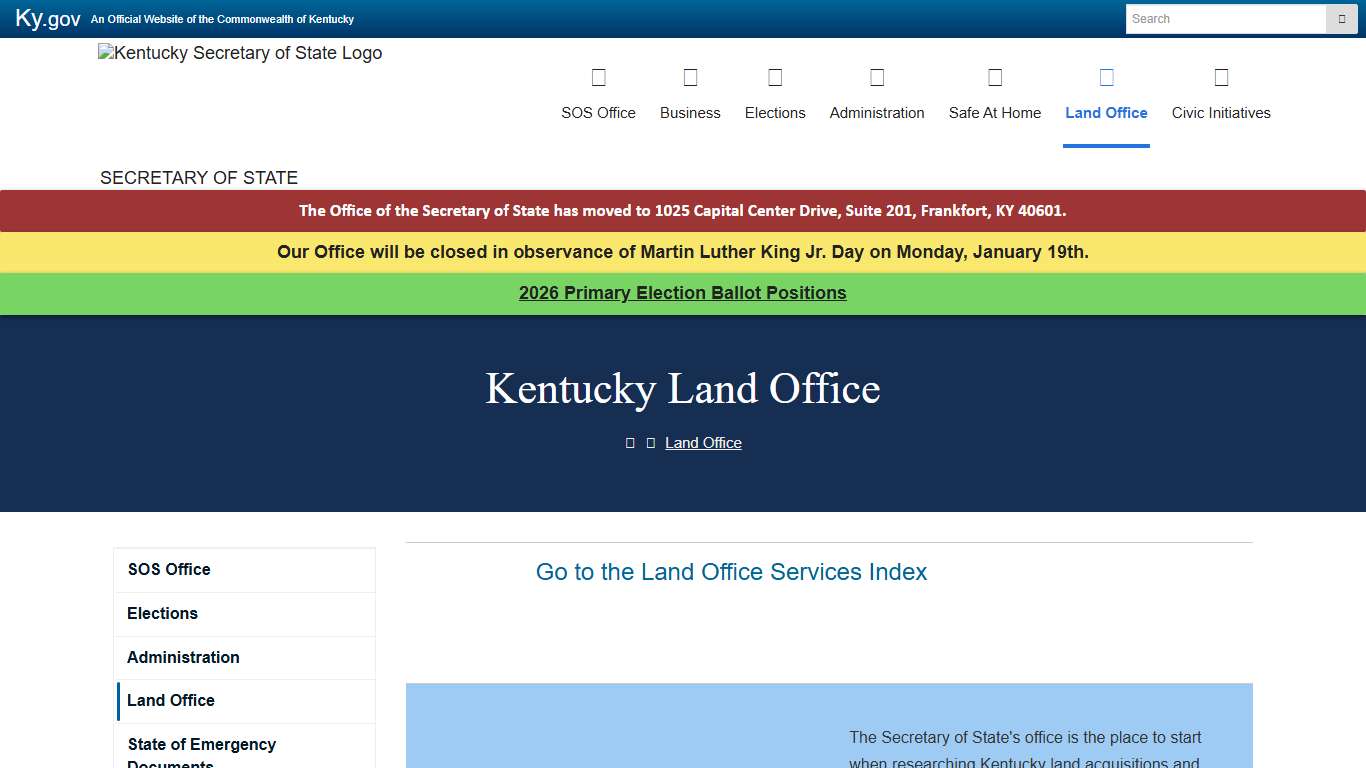This screenshot has height=768, width=1366.
Task: Open the Land Office Services Index
Action: click(x=731, y=572)
